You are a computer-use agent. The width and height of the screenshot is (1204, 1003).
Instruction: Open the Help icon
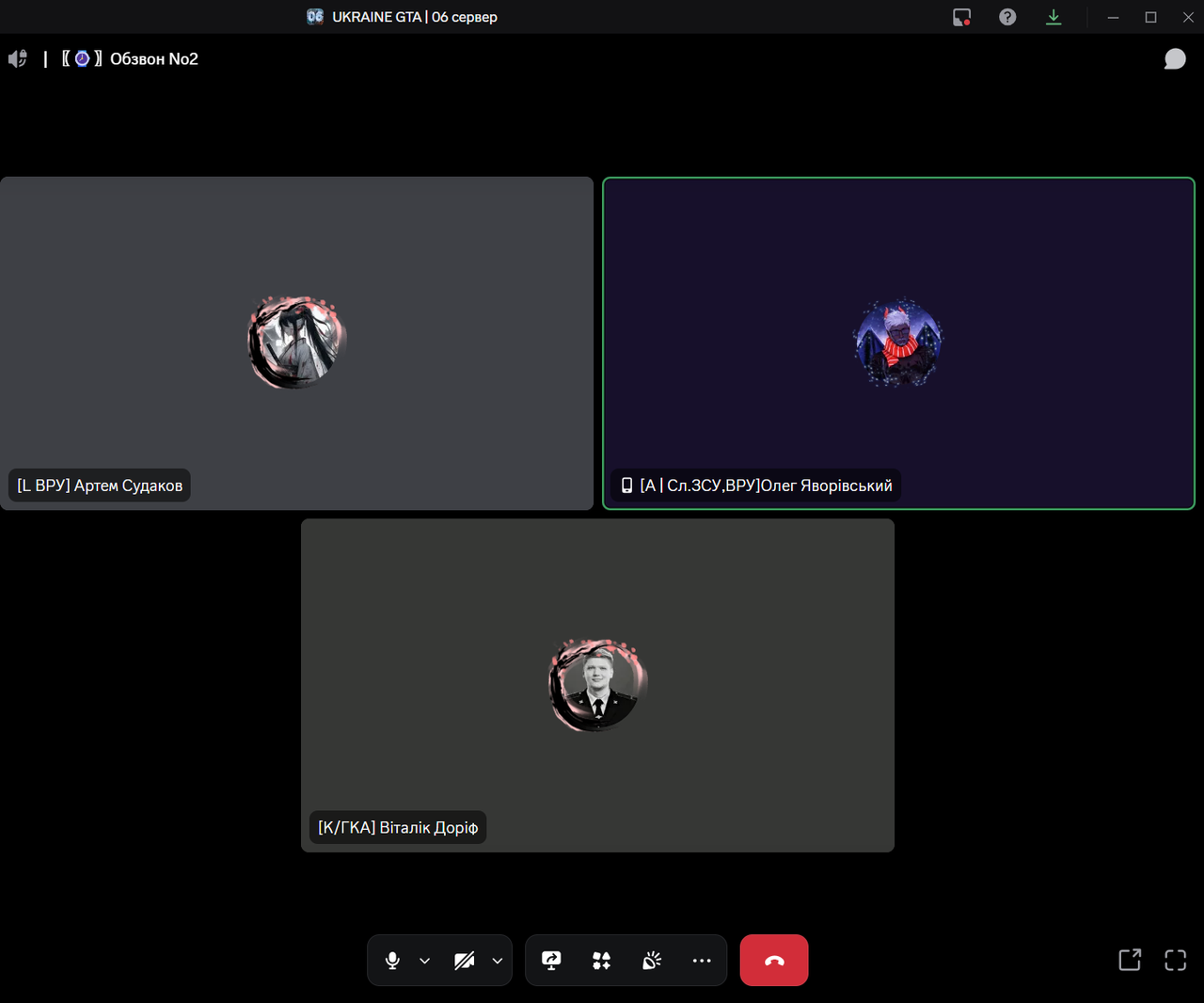1007,17
